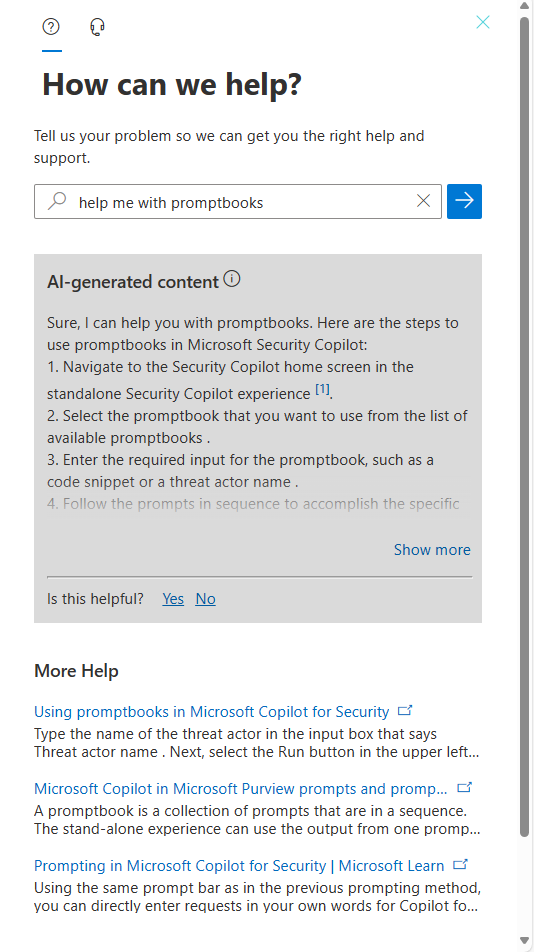Open Microsoft Purview prompts and promptbooks link
Viewport: 534px width, 952px height.
[x=240, y=789]
